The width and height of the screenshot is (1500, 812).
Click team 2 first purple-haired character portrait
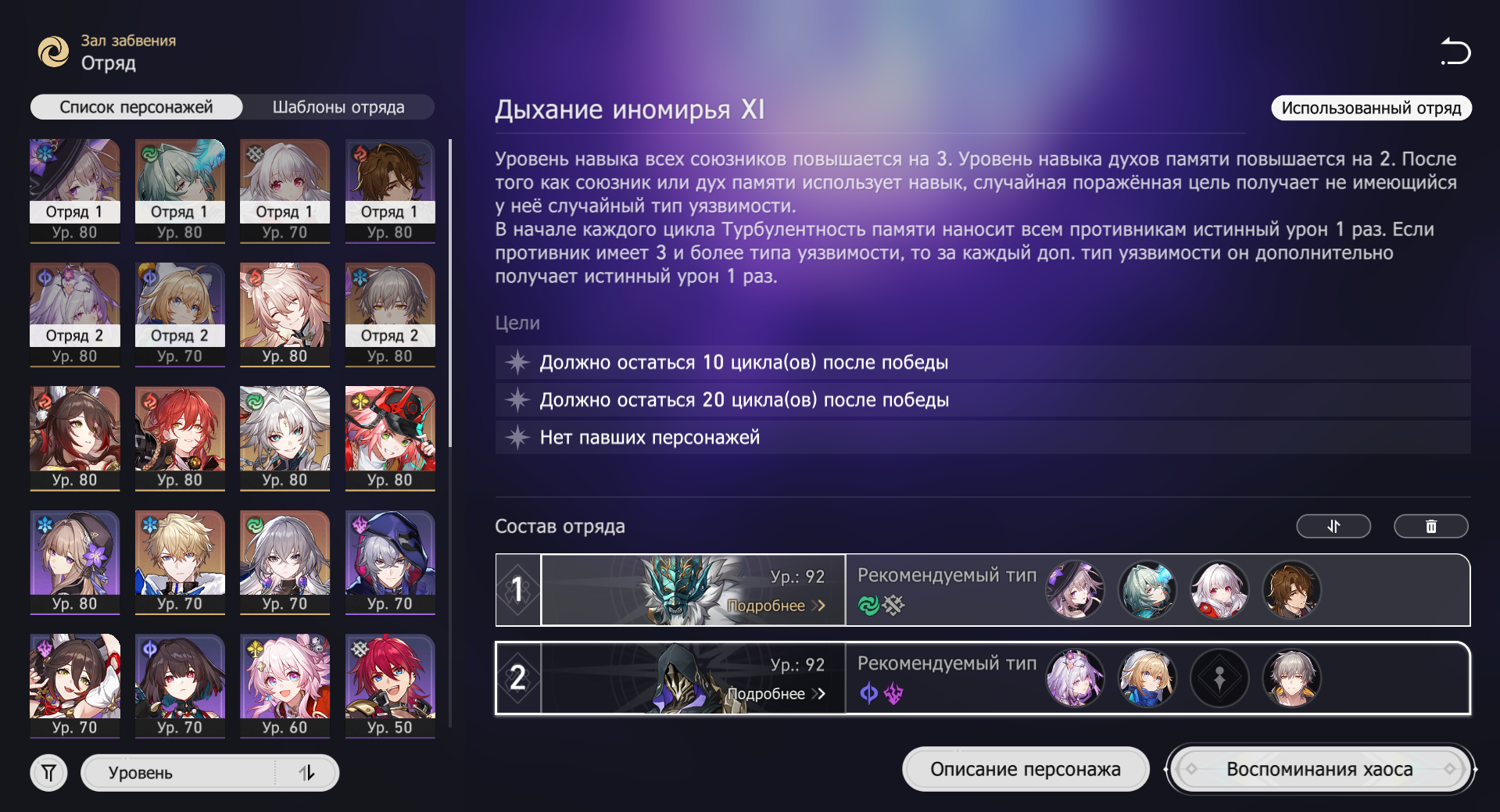coord(1076,678)
